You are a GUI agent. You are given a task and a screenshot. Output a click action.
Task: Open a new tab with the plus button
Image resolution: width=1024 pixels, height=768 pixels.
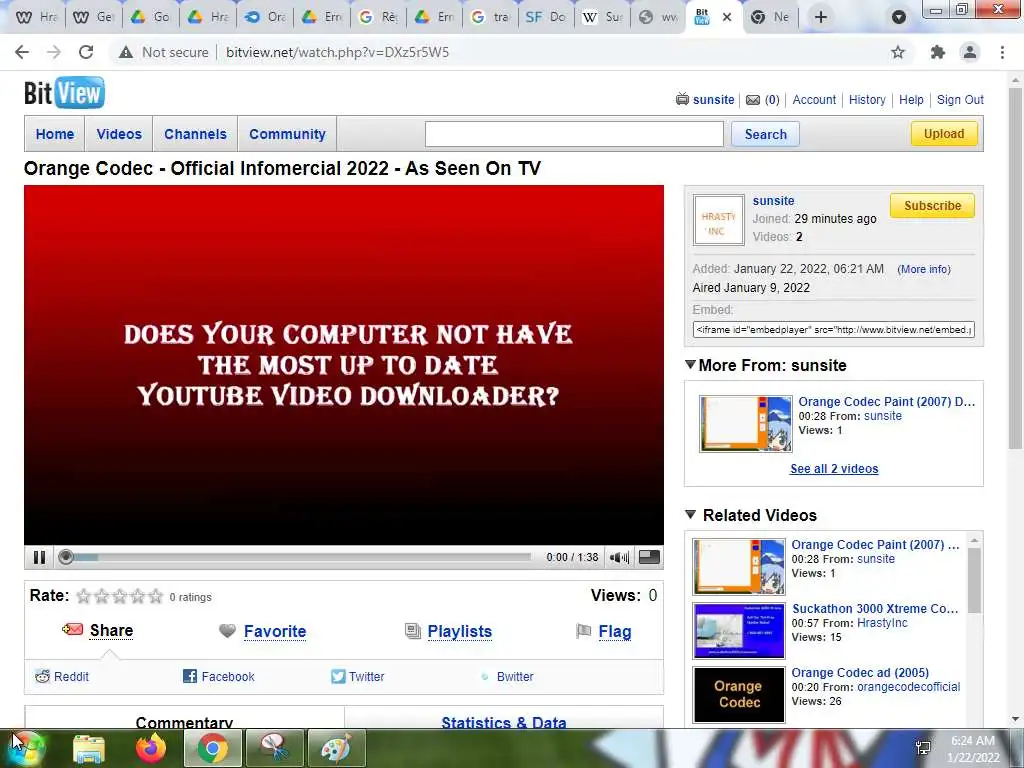point(821,18)
